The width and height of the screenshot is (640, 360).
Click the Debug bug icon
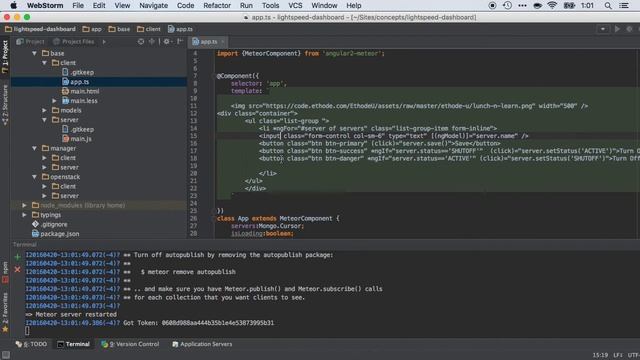(x=629, y=29)
